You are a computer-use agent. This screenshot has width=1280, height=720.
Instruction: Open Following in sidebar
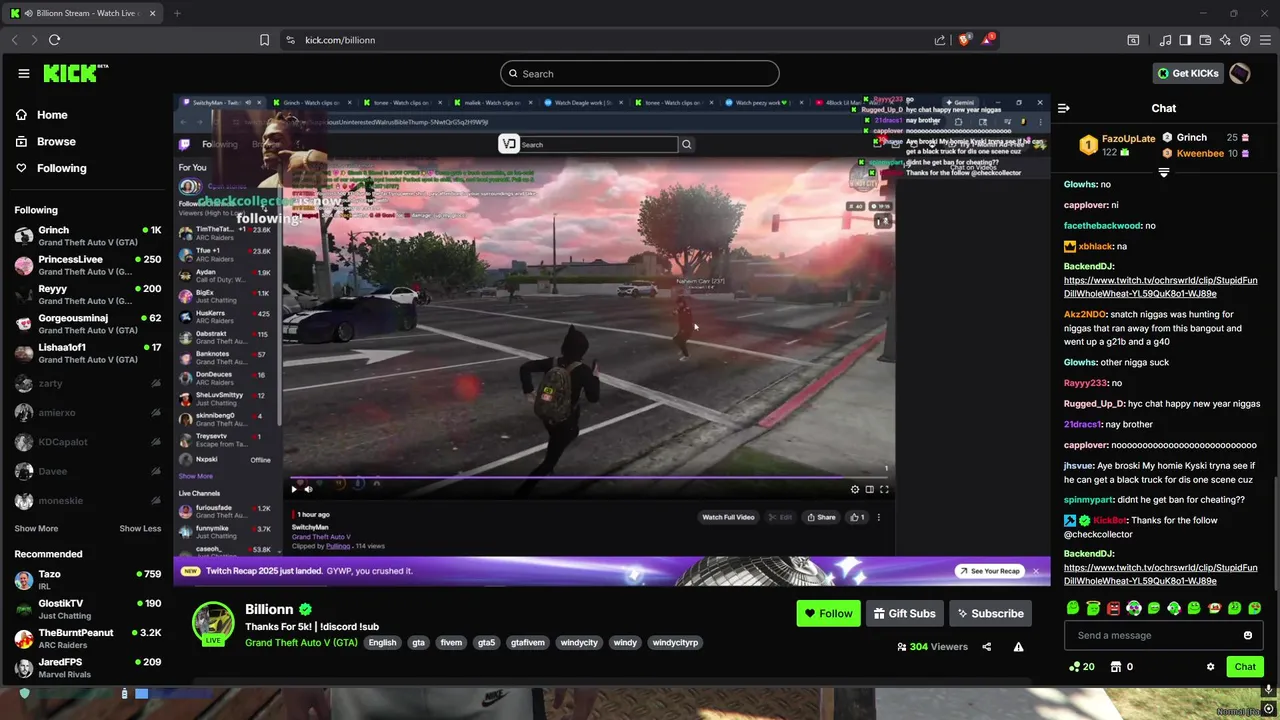coord(51,168)
